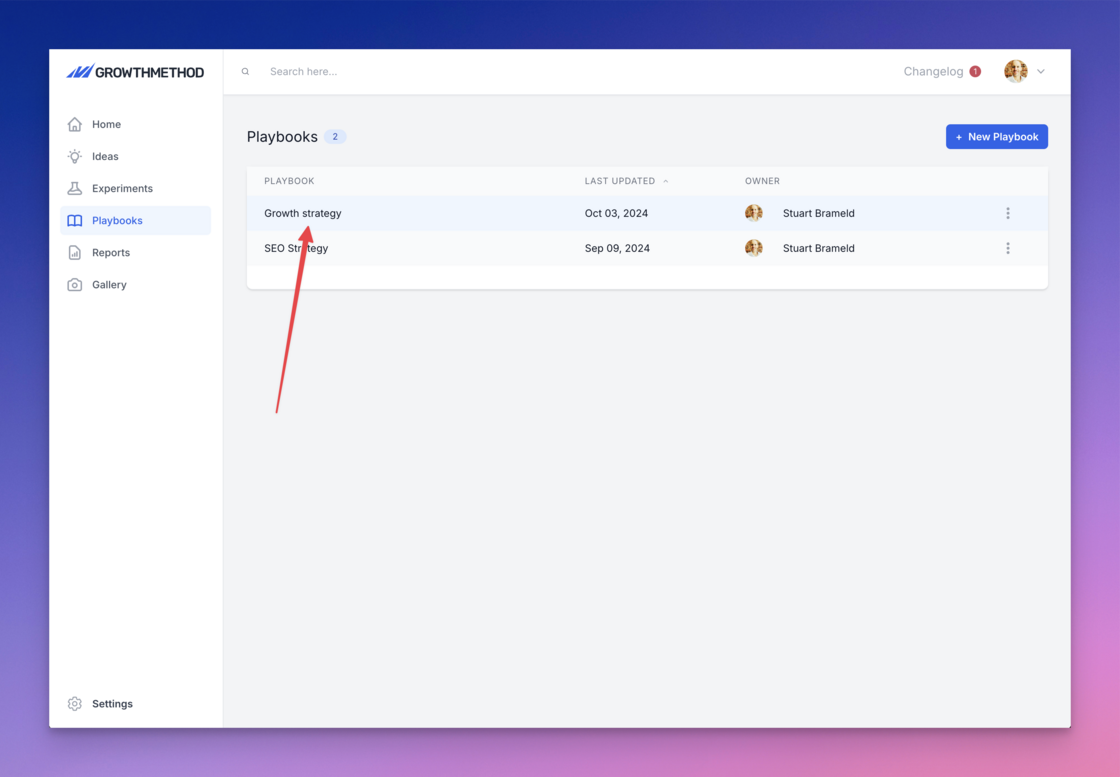Click Stuart Brameld in the Growth strategy row

[819, 214]
